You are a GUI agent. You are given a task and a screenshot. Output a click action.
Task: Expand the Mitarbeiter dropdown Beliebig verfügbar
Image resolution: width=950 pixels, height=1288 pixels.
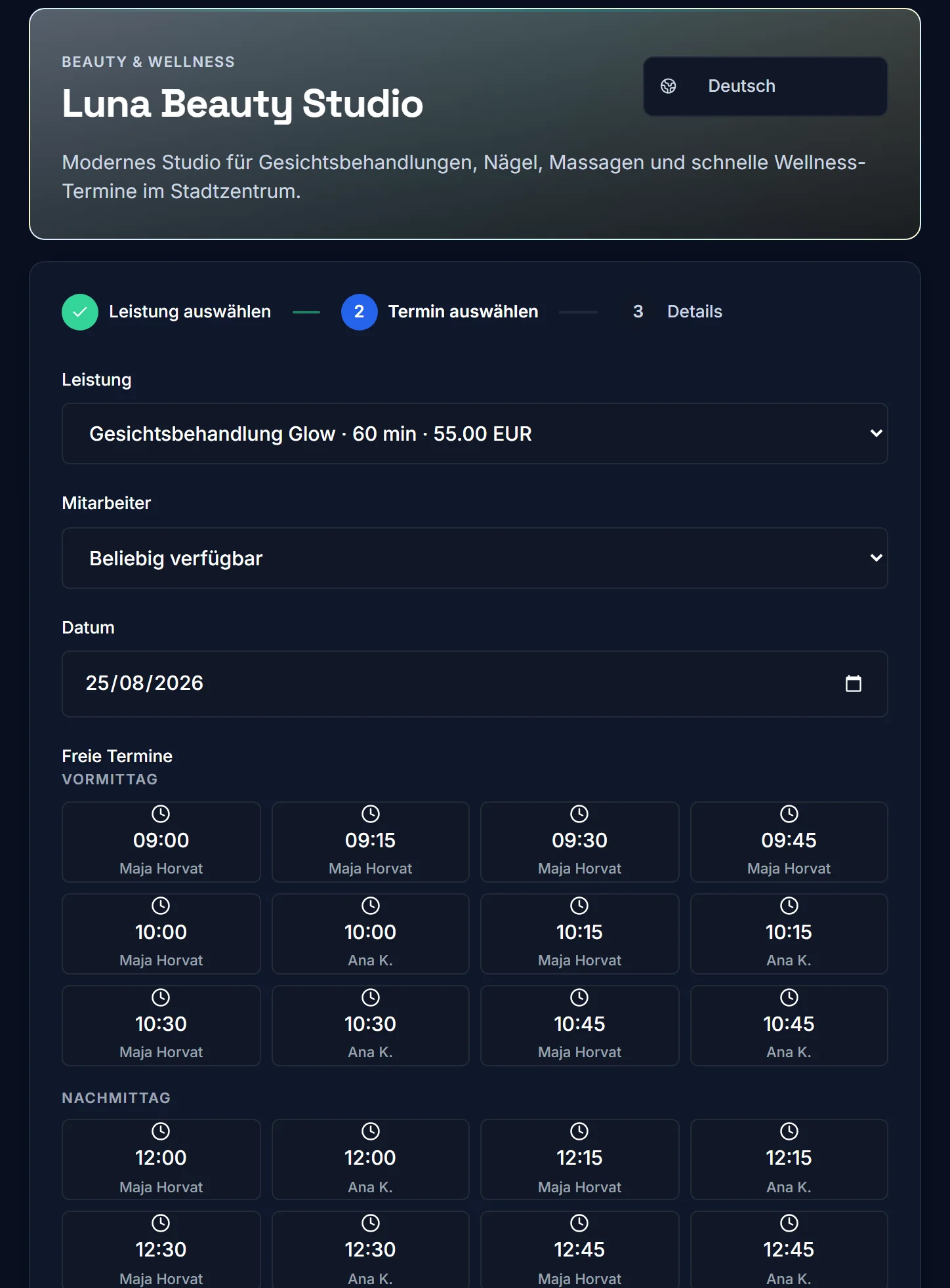pos(474,558)
